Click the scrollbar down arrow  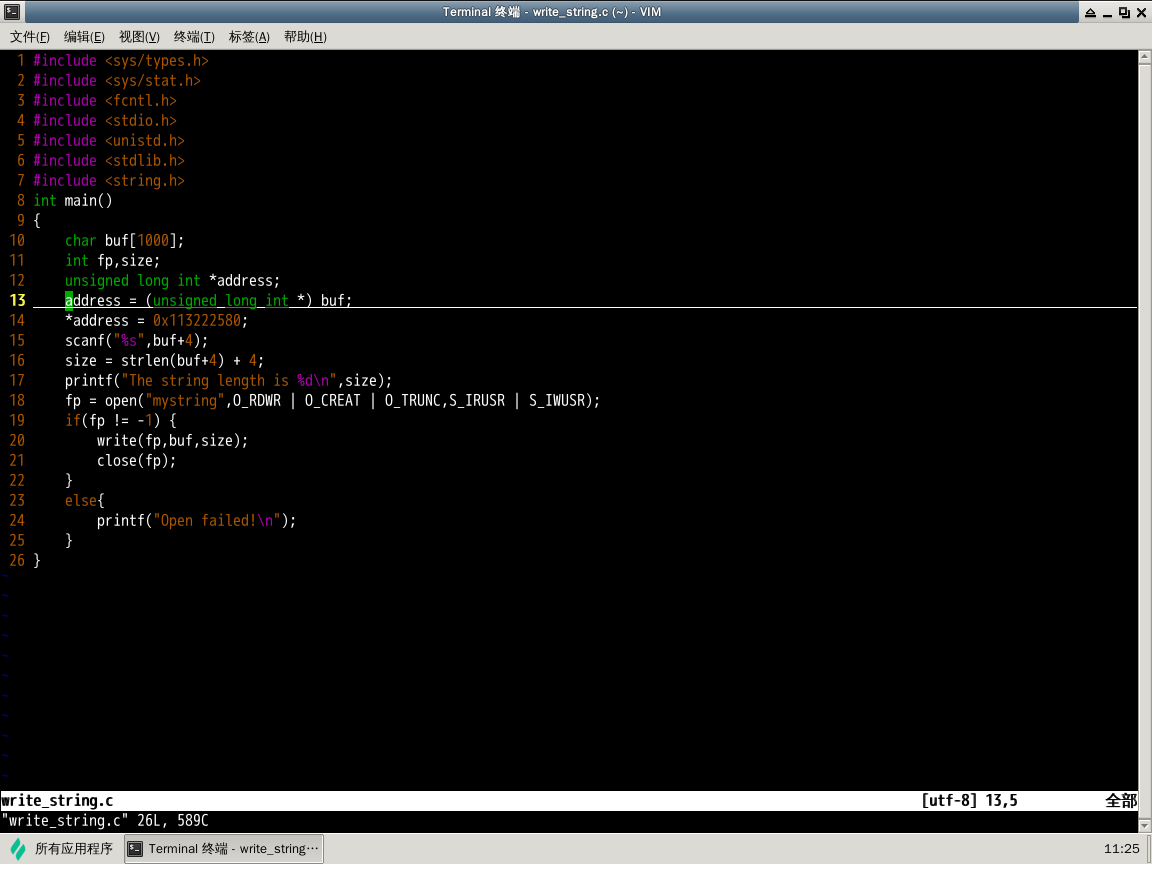[1144, 824]
